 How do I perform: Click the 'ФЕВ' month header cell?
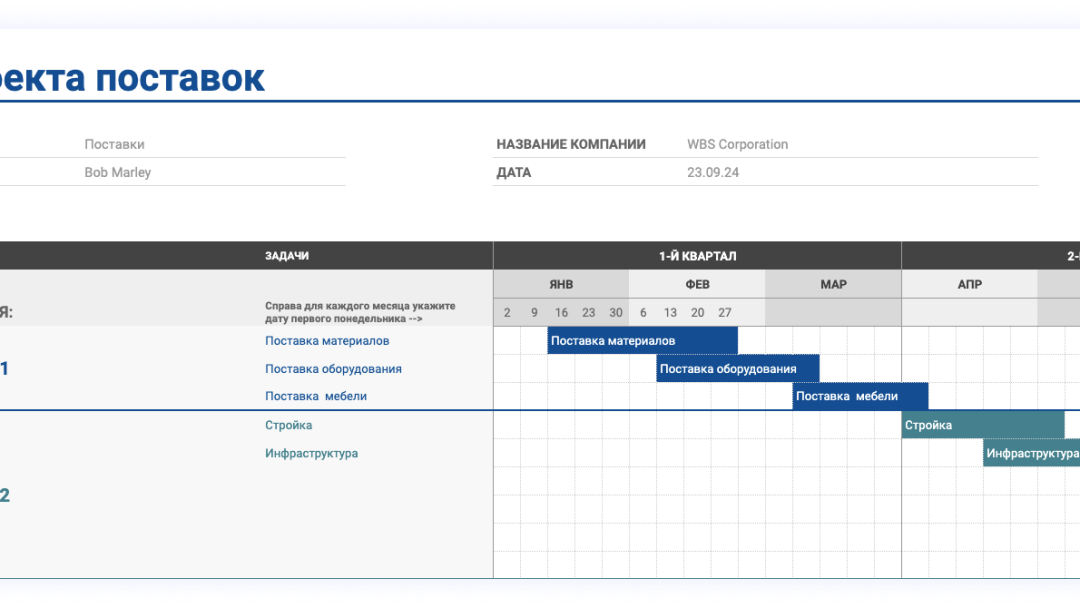tap(697, 284)
